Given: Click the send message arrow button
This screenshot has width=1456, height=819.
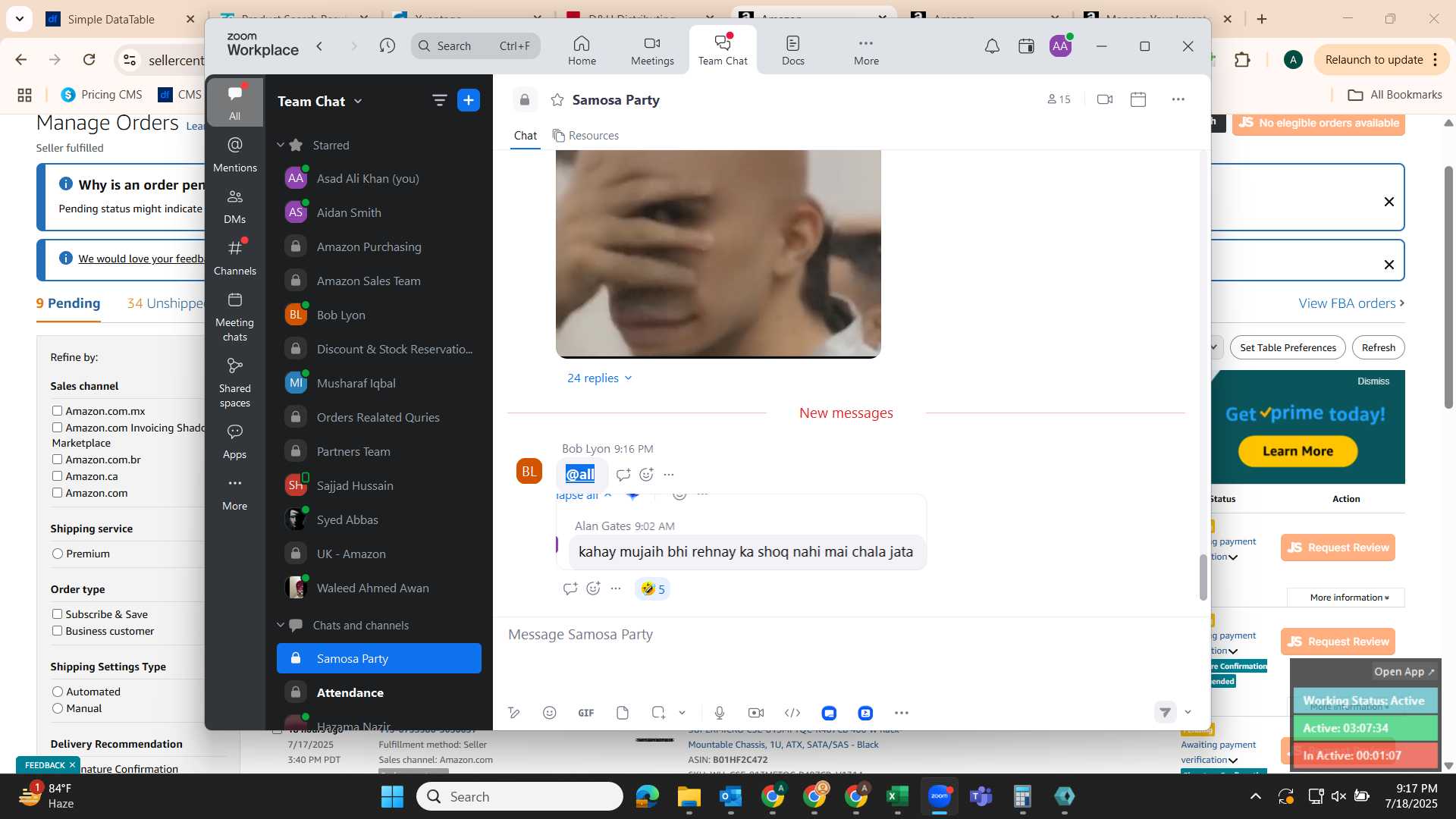Looking at the screenshot, I should tap(1166, 712).
